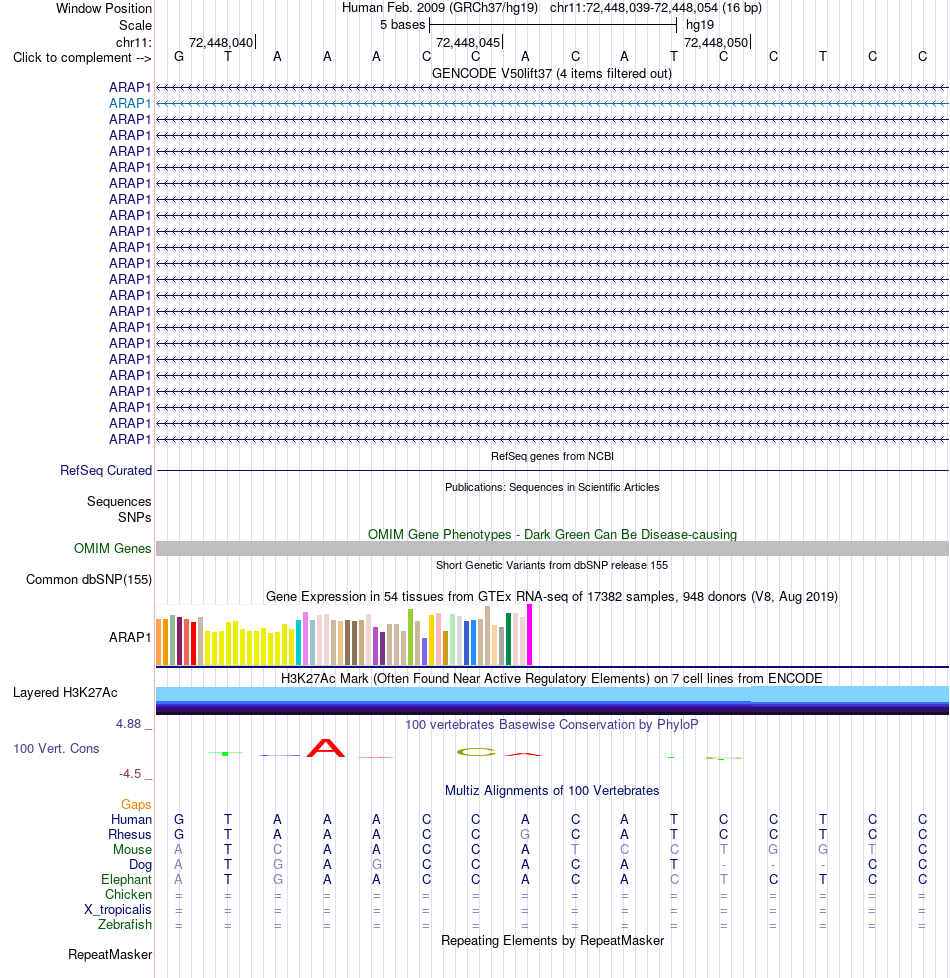Select the 'Elephant' alignment row label
The width and height of the screenshot is (950, 978).
[127, 879]
